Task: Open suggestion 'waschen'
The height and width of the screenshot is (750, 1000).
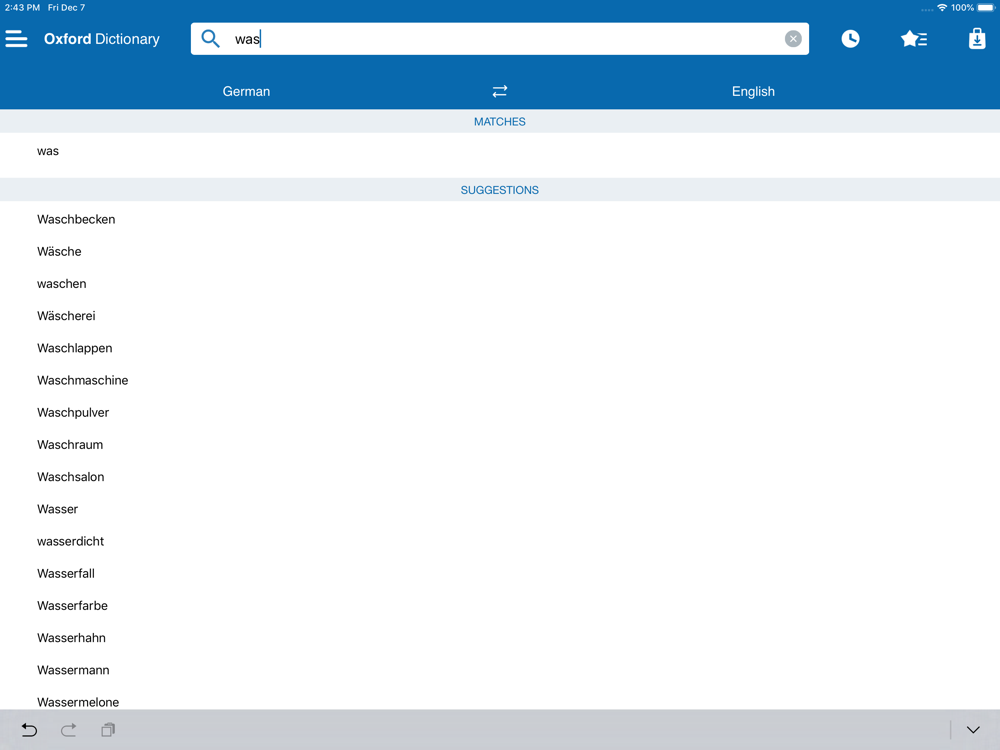Action: pos(500,284)
